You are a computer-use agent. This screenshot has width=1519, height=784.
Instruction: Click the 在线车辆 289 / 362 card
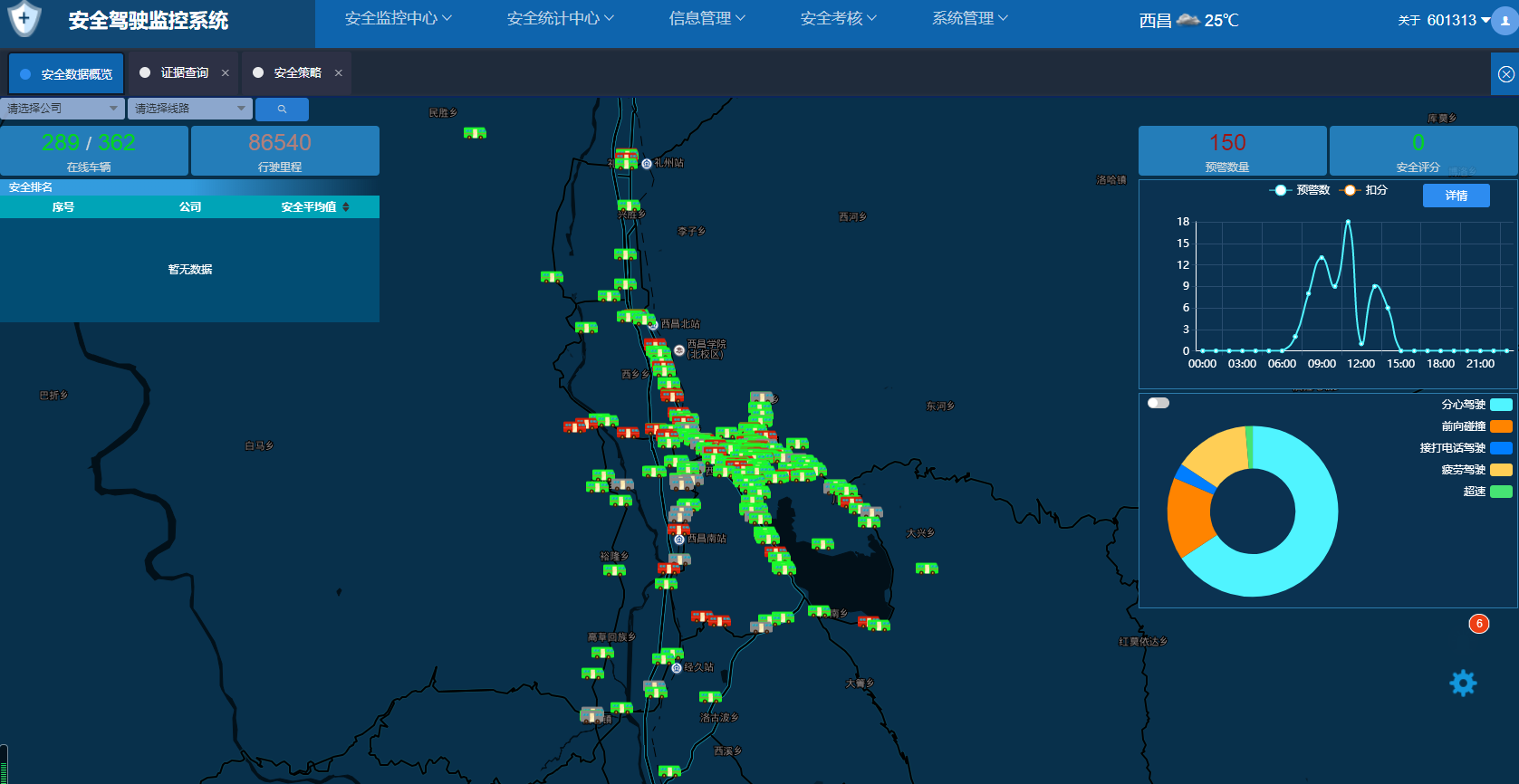point(94,150)
